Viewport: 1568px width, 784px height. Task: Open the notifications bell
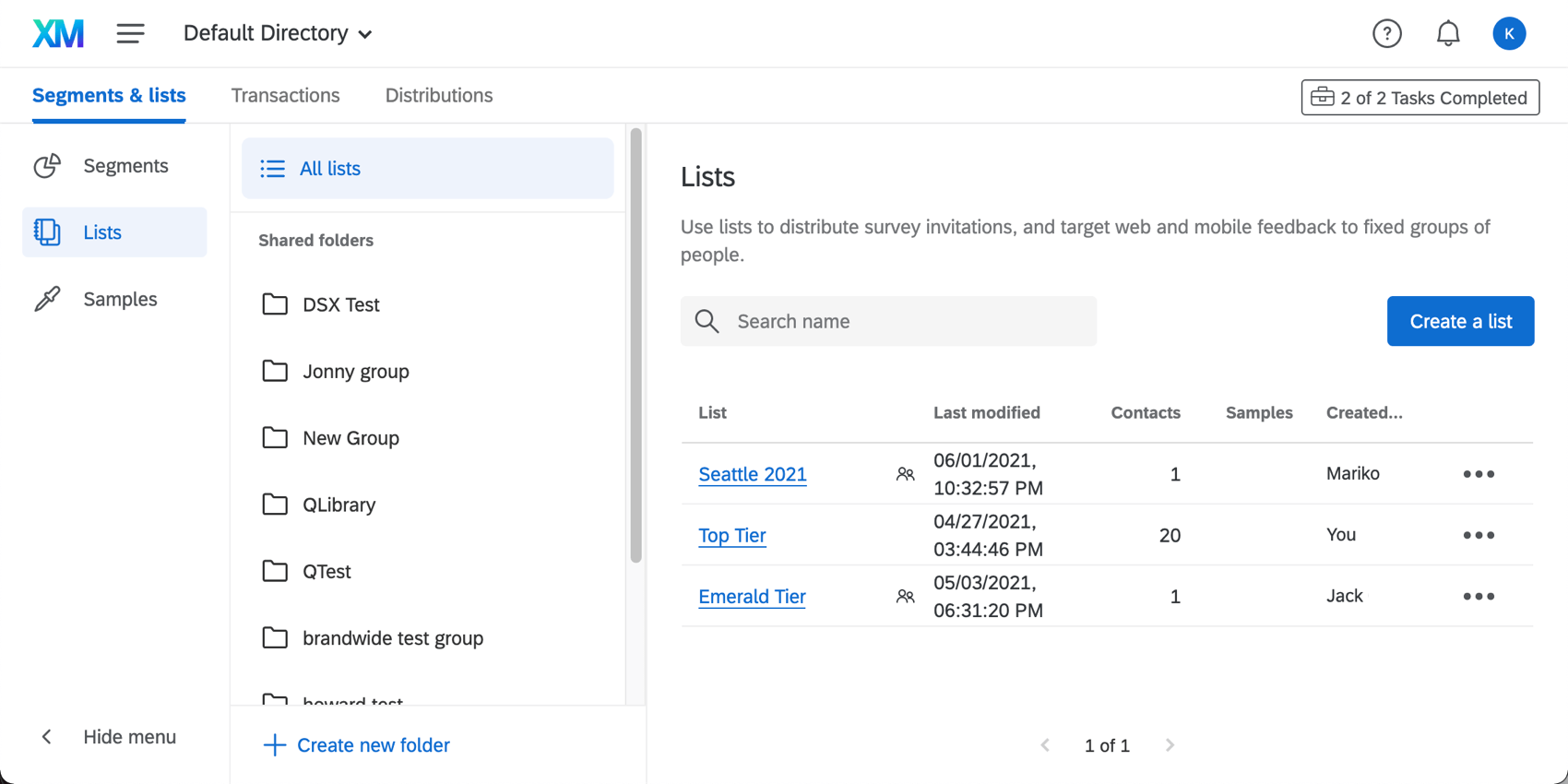pyautogui.click(x=1448, y=34)
